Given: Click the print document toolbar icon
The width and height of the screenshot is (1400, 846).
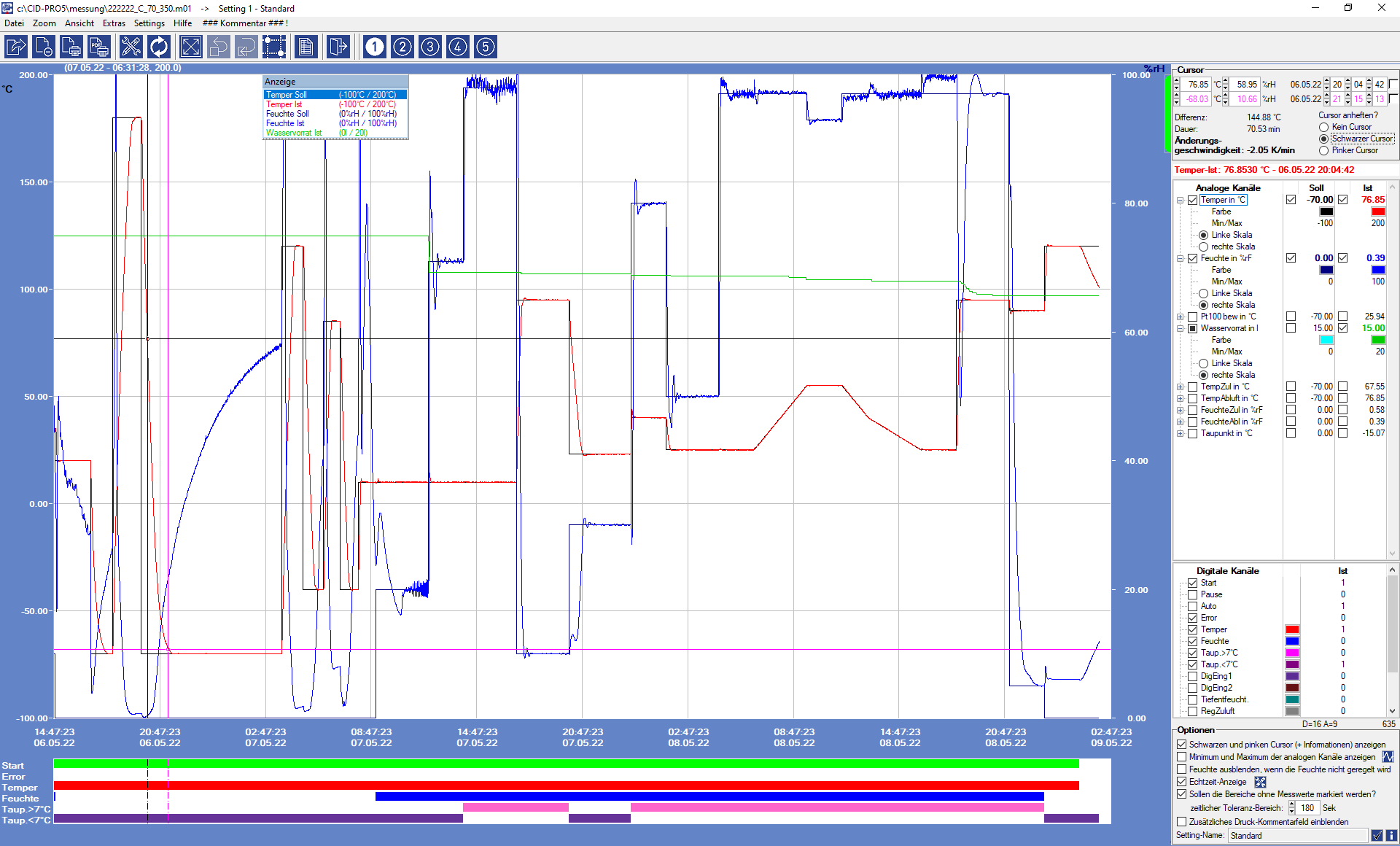Looking at the screenshot, I should point(71,47).
